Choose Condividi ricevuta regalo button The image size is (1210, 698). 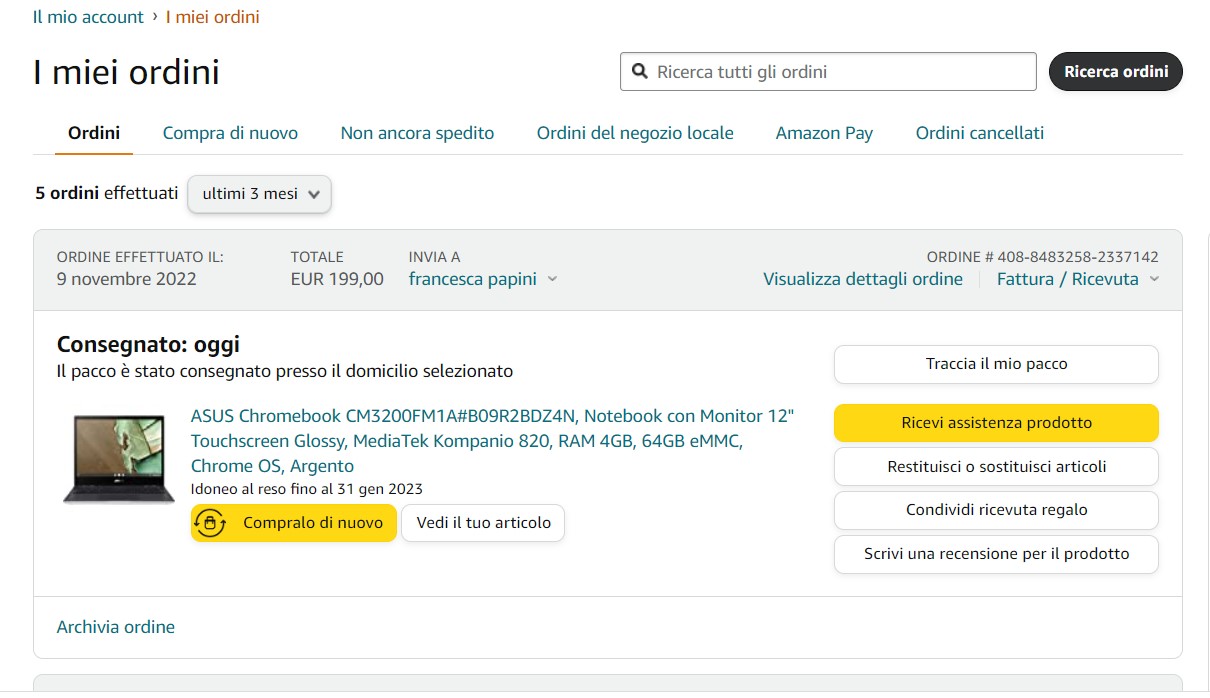(x=996, y=510)
